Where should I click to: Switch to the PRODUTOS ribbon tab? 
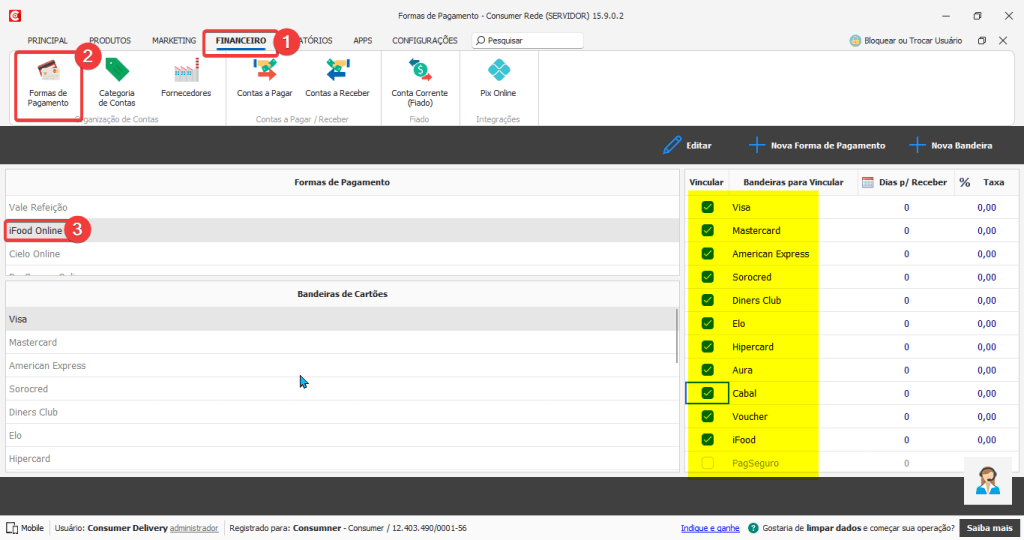[x=110, y=40]
